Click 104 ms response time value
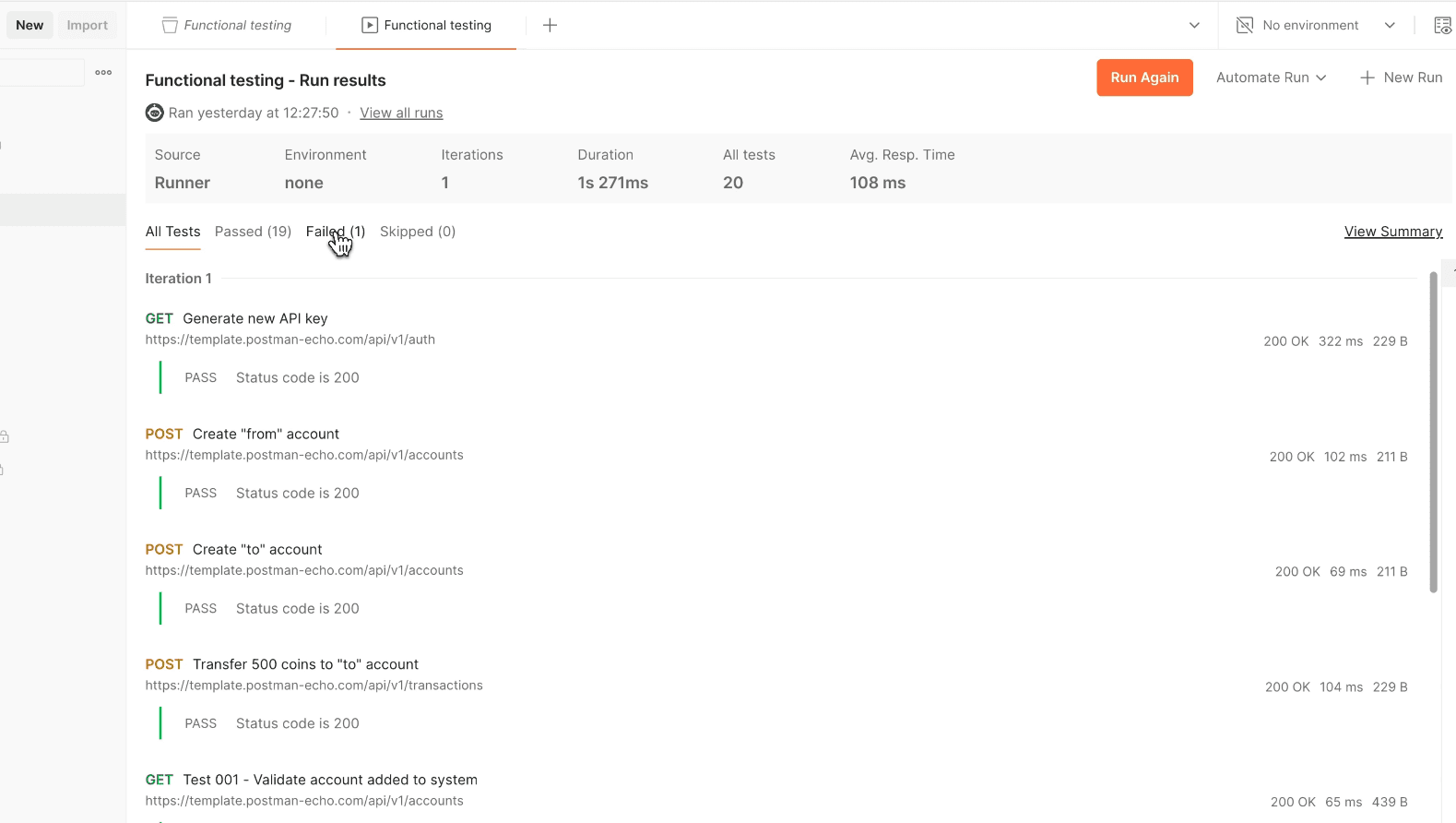The image size is (1456, 823). point(1341,687)
